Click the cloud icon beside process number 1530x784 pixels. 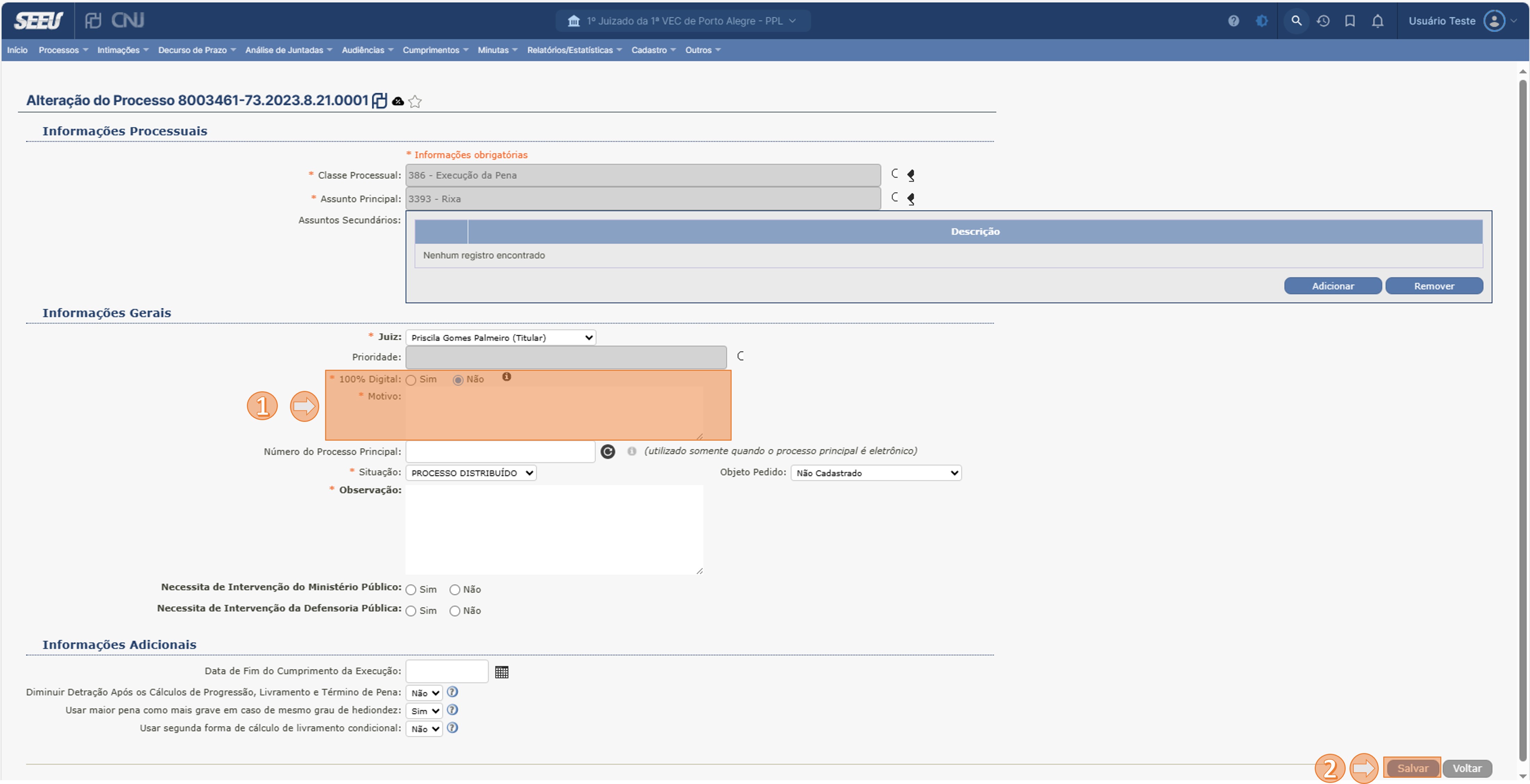pos(398,101)
